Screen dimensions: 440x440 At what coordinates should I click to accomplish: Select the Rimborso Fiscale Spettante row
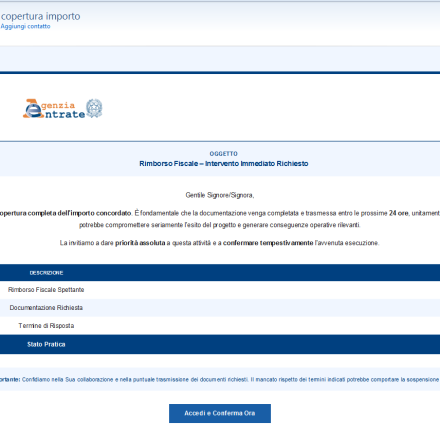220,290
